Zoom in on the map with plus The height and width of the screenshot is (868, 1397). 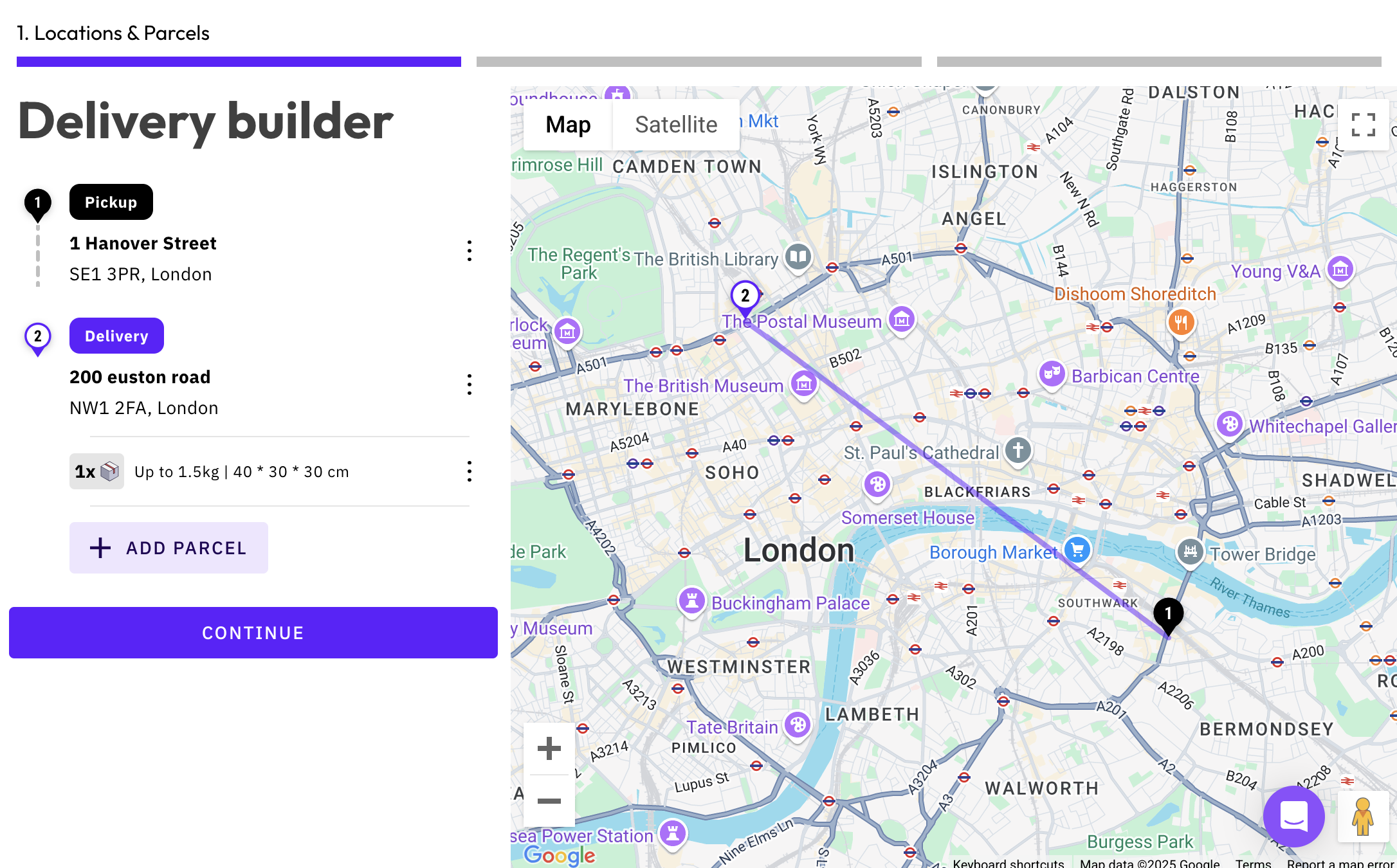(x=549, y=748)
